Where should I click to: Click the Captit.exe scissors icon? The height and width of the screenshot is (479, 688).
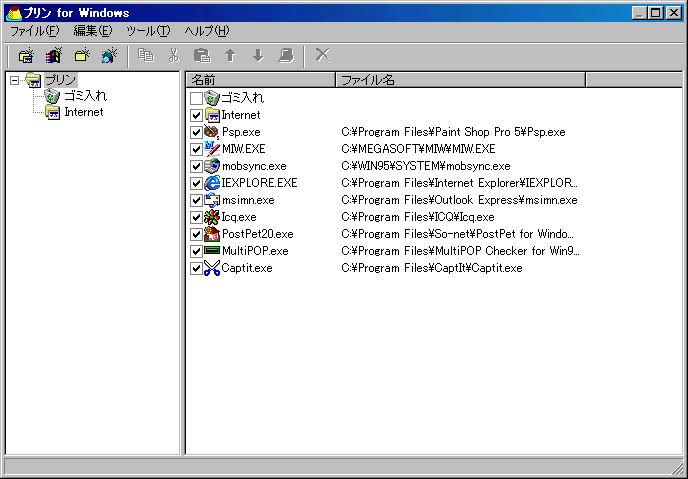pyautogui.click(x=212, y=268)
